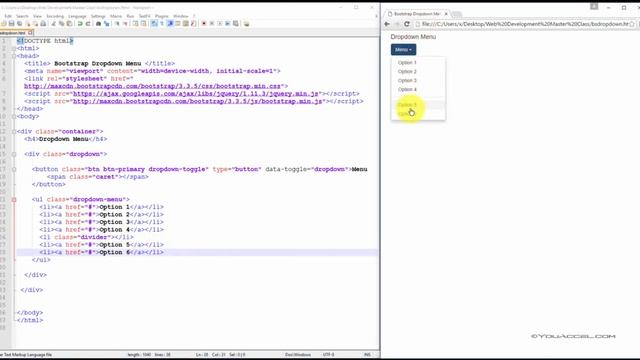Click the Save icon in Notepad++ toolbar

[x=11, y=24]
